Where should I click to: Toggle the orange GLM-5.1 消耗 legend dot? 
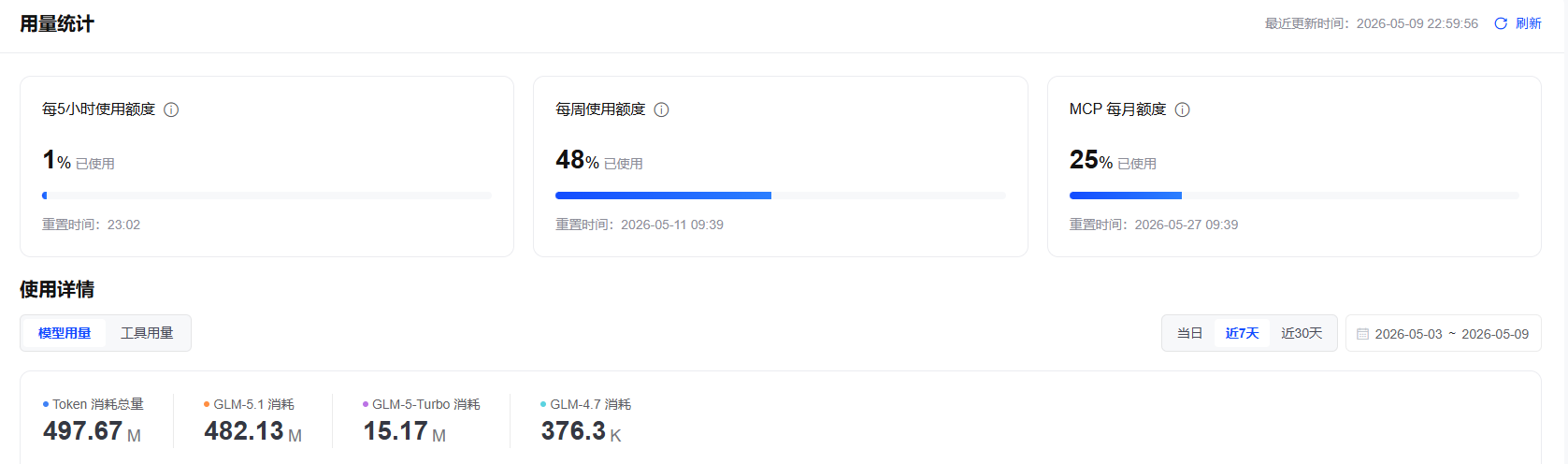(x=207, y=404)
